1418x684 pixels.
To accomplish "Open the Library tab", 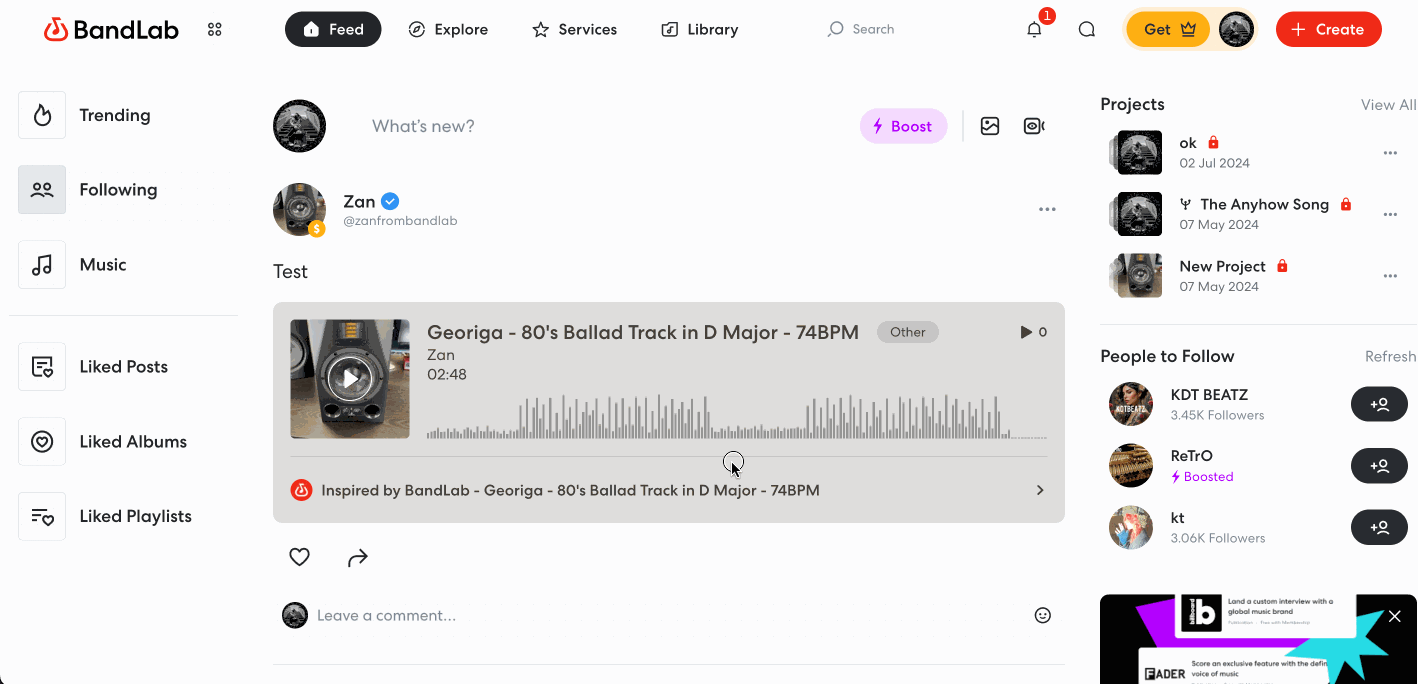I will tap(700, 30).
